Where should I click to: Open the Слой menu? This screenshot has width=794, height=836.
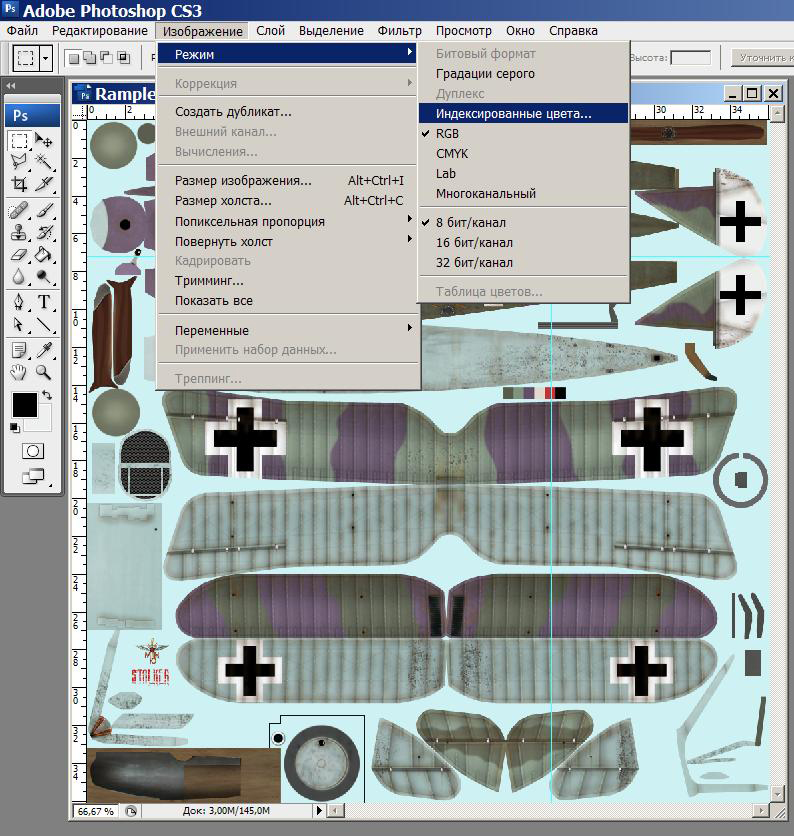click(270, 30)
